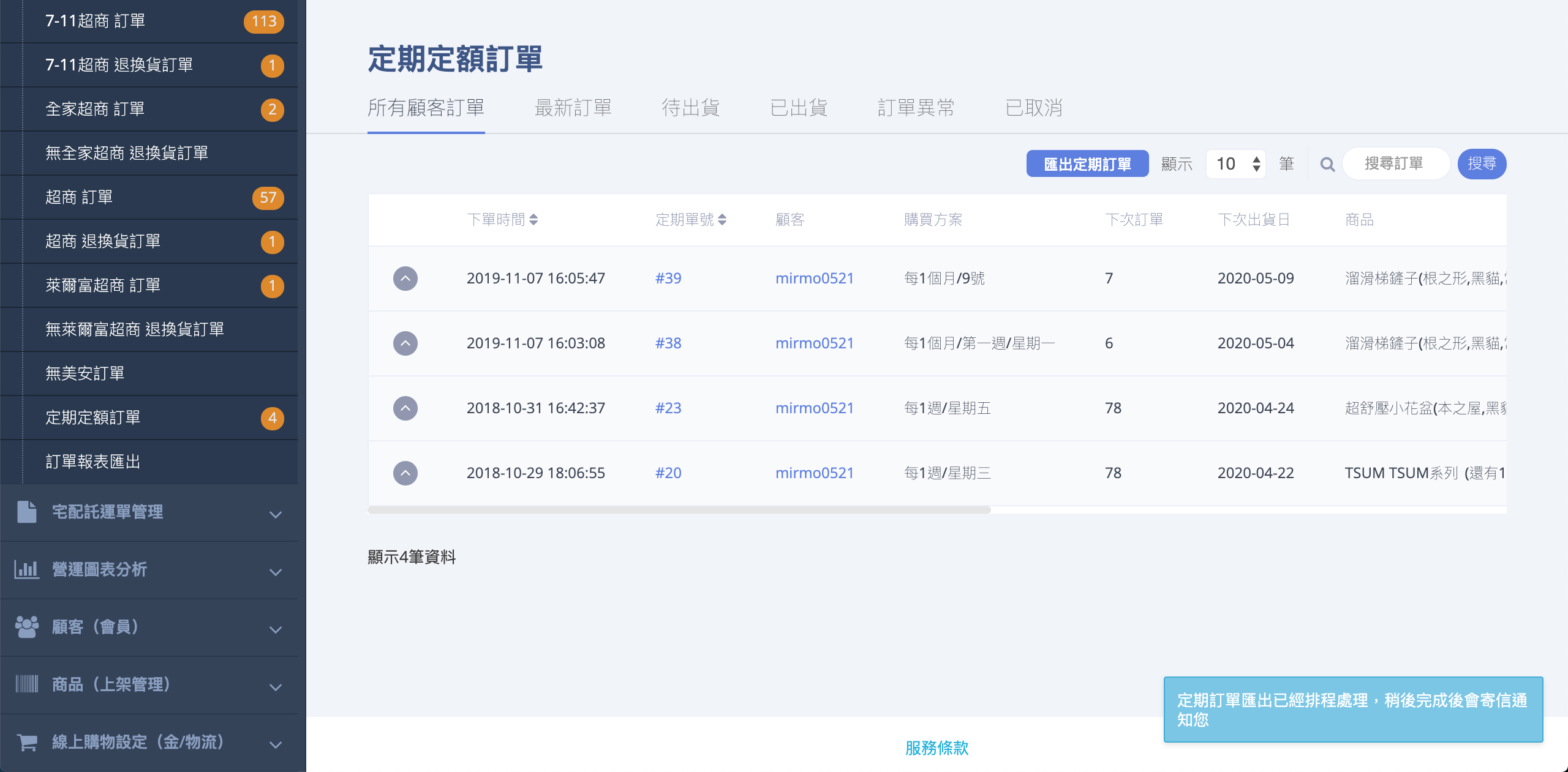Click the 搜尋 button
This screenshot has height=772, width=1568.
tap(1482, 164)
